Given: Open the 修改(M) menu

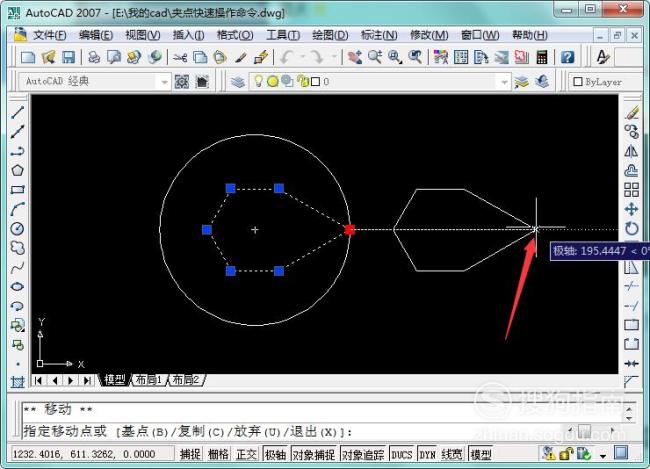Looking at the screenshot, I should pyautogui.click(x=429, y=35).
